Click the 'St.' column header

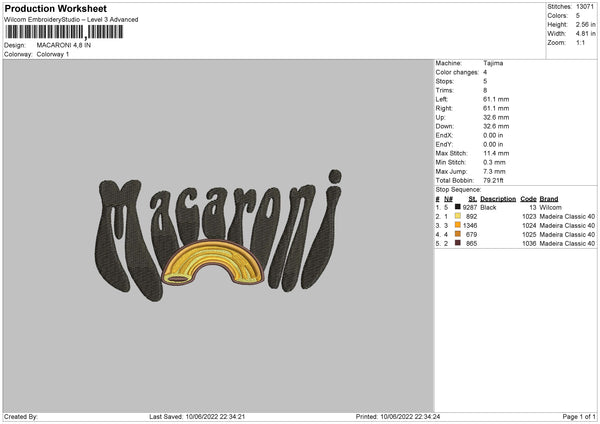[x=473, y=199]
